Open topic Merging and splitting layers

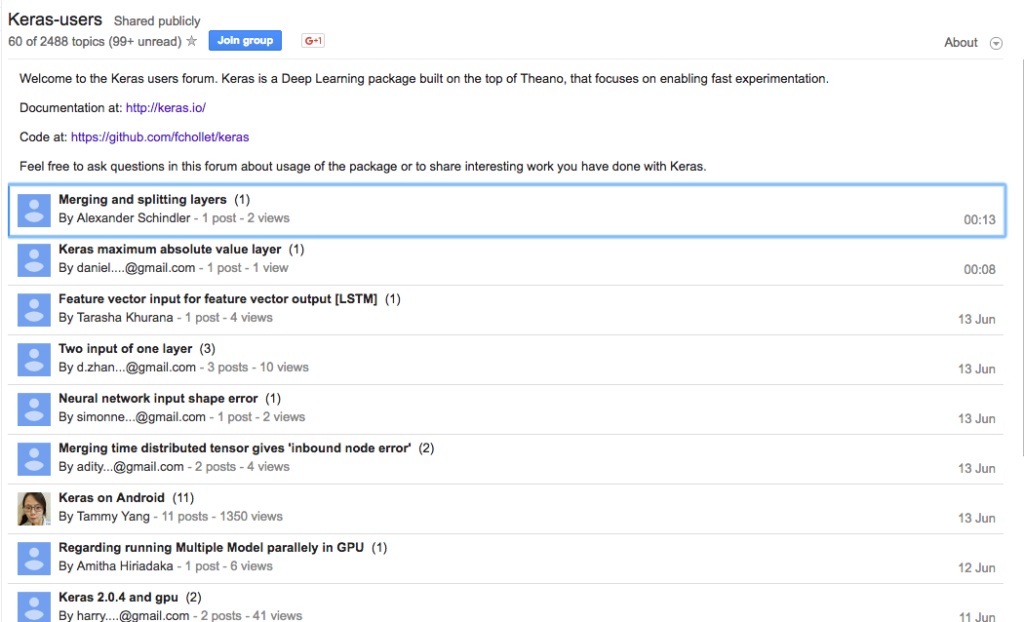142,199
